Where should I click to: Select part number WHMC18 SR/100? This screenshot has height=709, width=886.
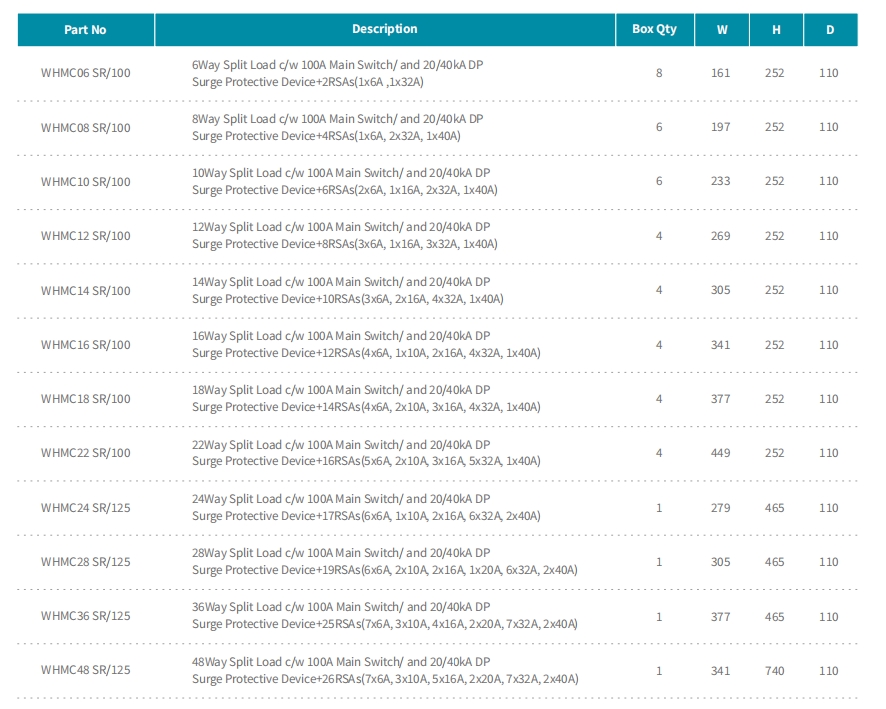coord(85,399)
